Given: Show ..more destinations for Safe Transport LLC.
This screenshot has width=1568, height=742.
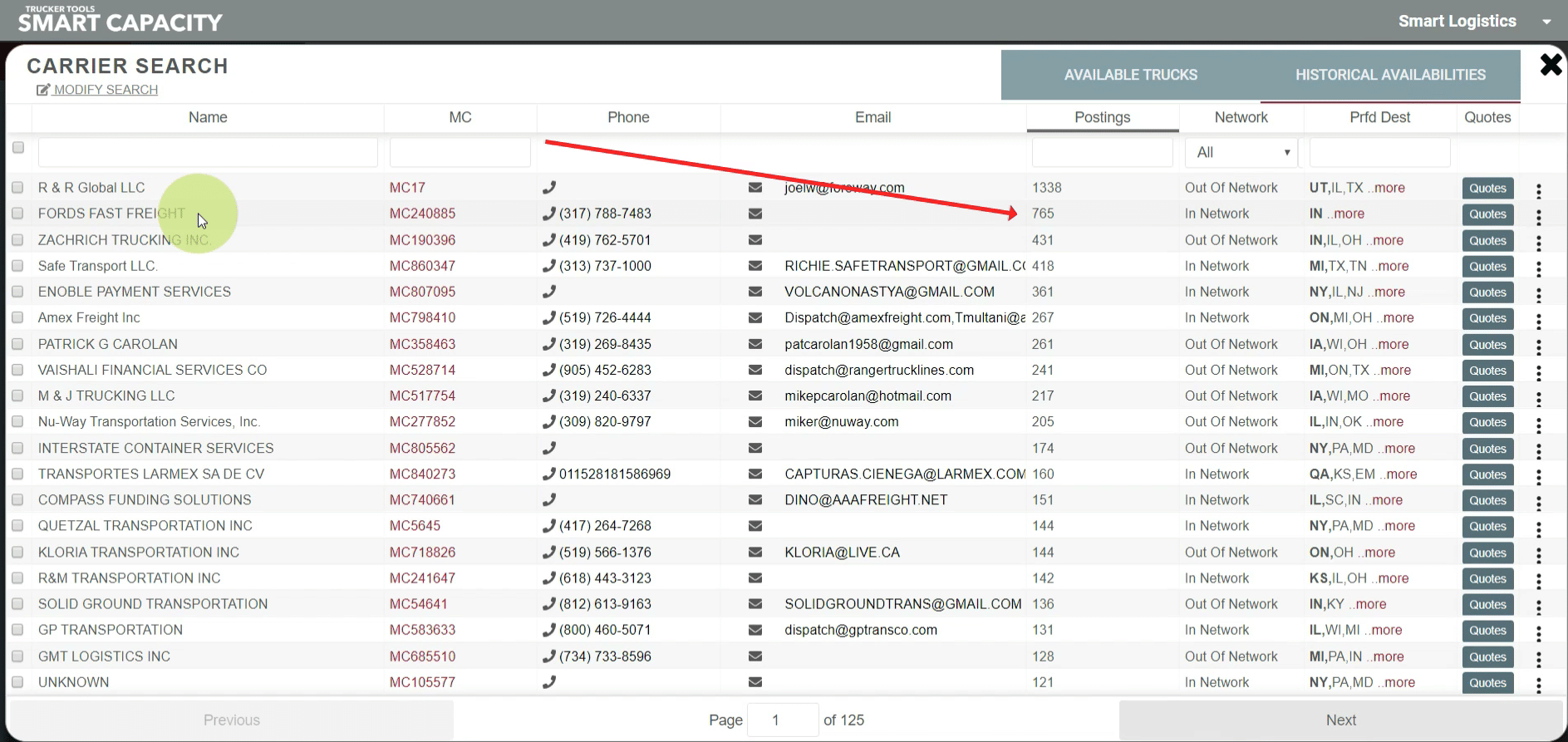Looking at the screenshot, I should point(1390,266).
